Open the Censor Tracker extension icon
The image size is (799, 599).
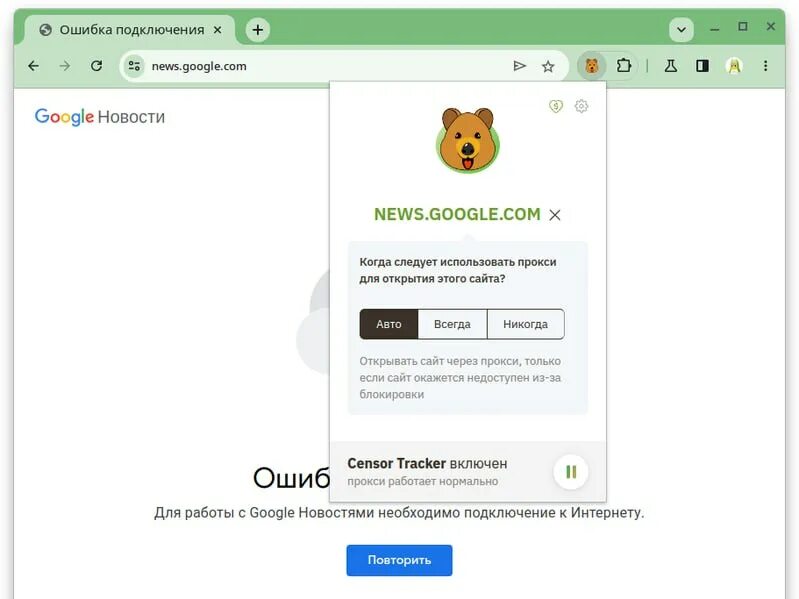[592, 66]
